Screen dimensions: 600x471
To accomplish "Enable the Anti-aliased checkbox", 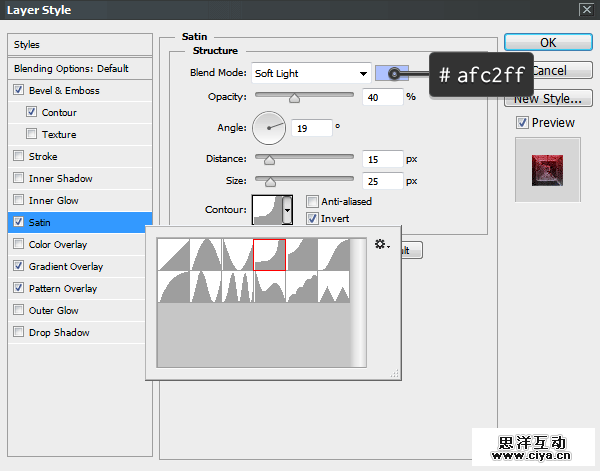I will point(313,201).
